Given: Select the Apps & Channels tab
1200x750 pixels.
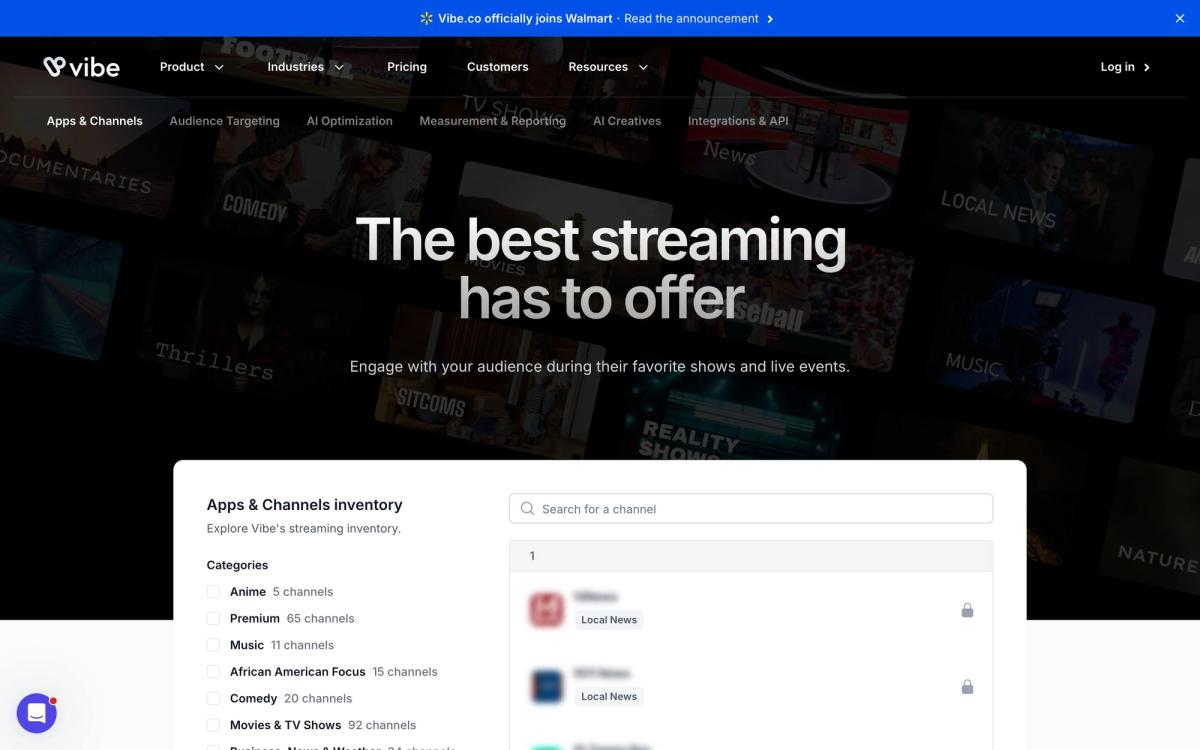Looking at the screenshot, I should pyautogui.click(x=95, y=121).
